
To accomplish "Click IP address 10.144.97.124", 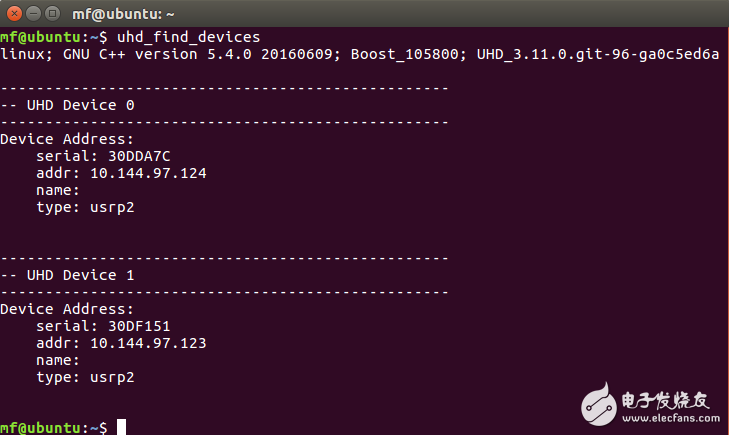I will click(148, 173).
